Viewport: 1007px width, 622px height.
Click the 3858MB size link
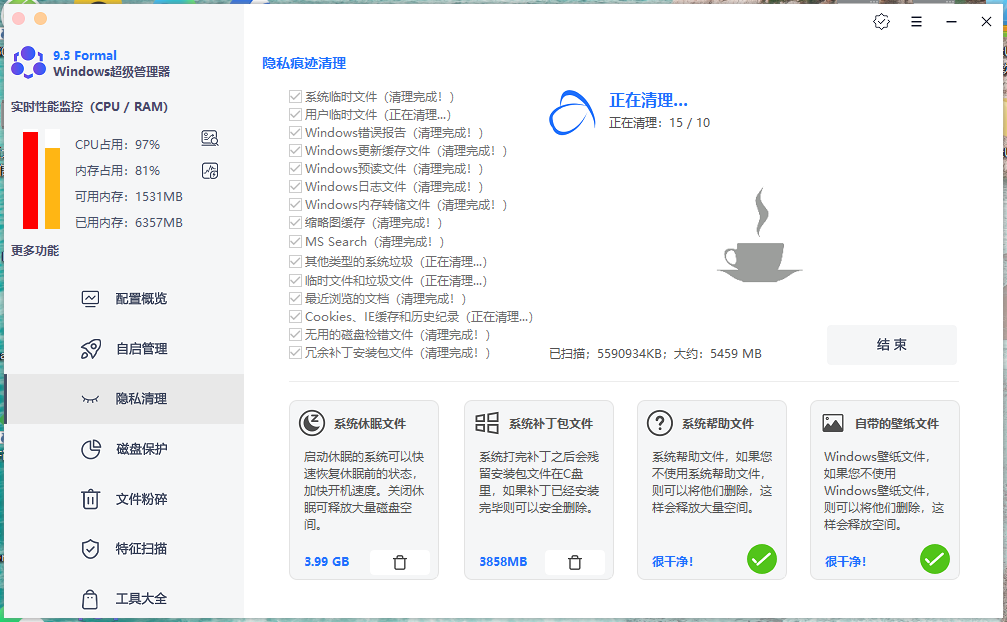point(503,562)
